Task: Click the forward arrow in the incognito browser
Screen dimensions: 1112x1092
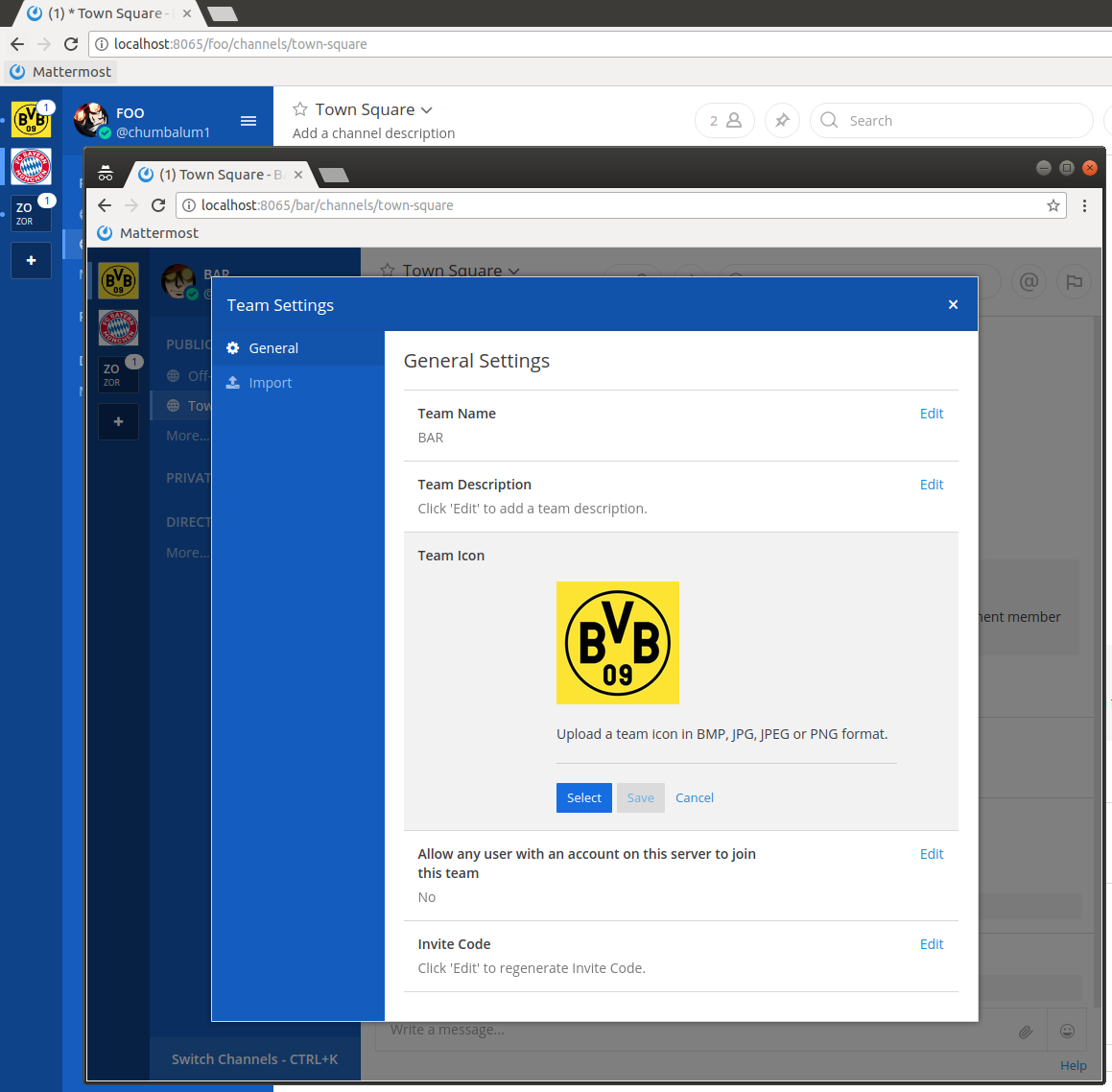Action: coord(131,205)
